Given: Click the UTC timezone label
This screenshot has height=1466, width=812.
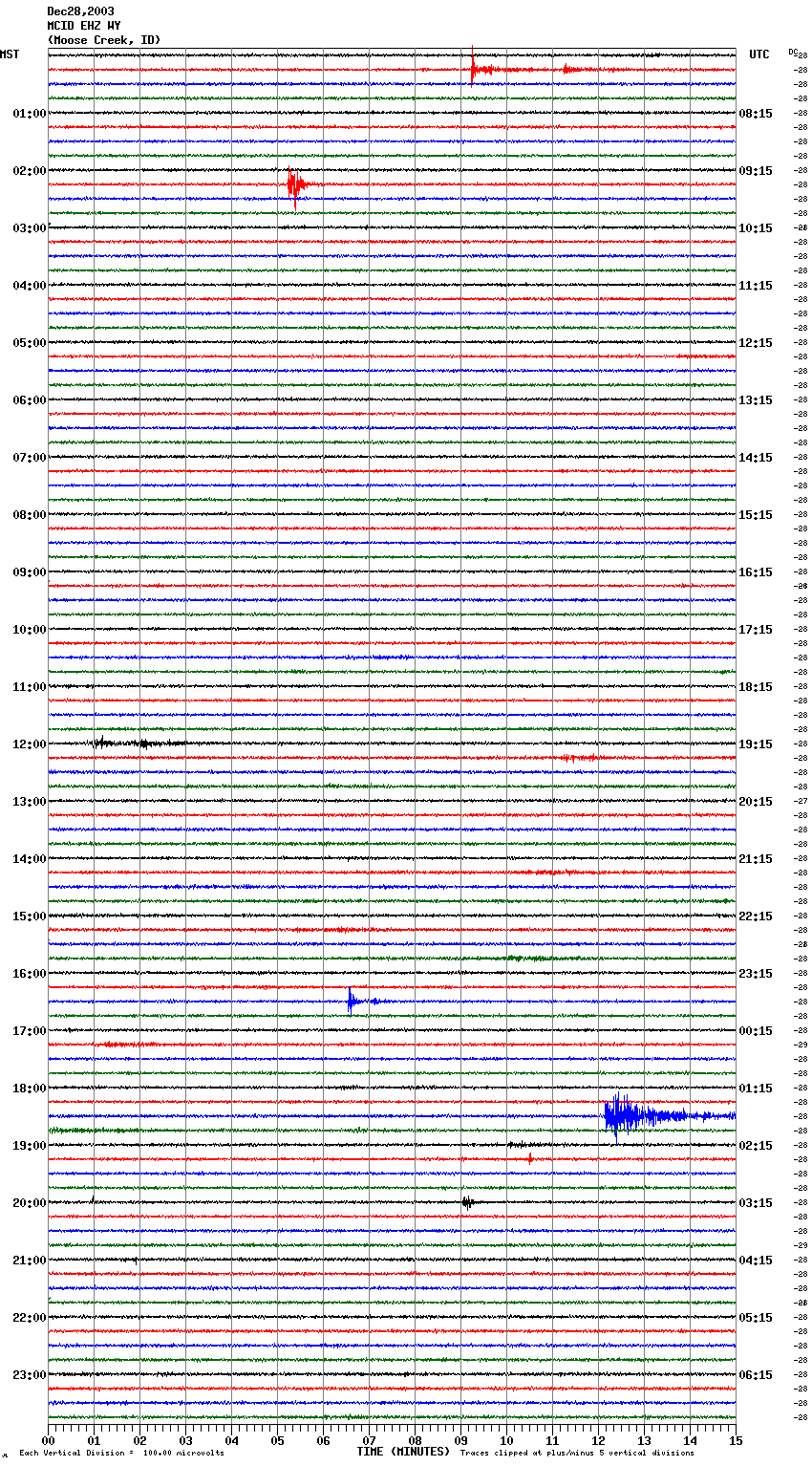Looking at the screenshot, I should 759,54.
